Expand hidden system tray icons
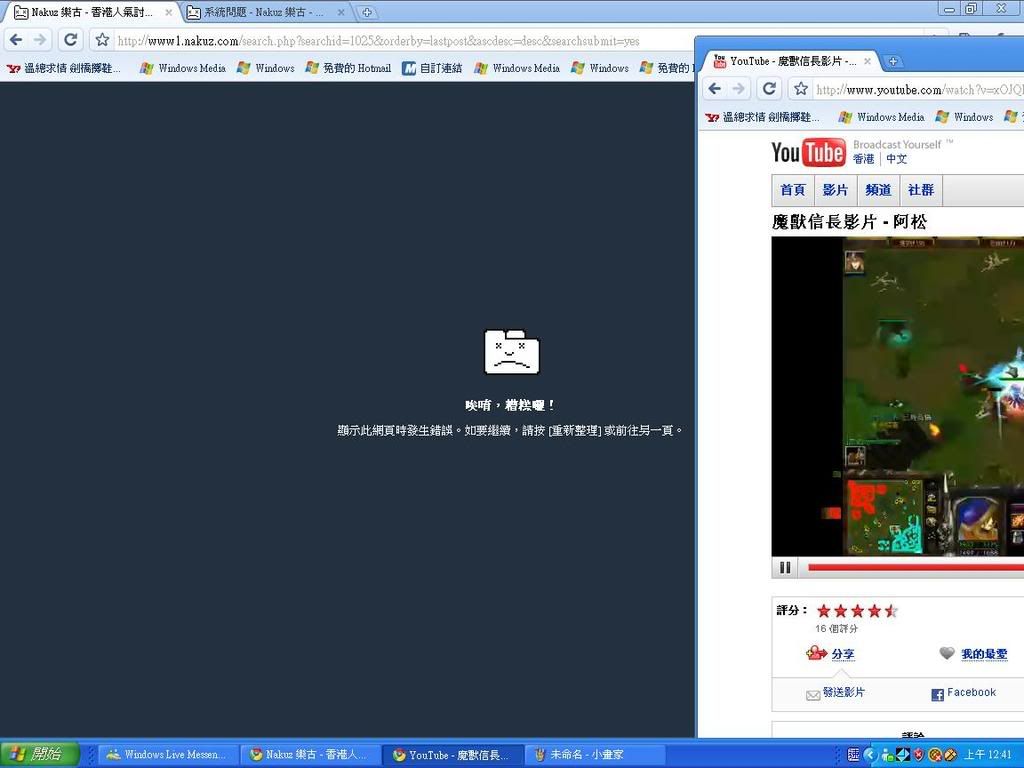 pos(870,755)
